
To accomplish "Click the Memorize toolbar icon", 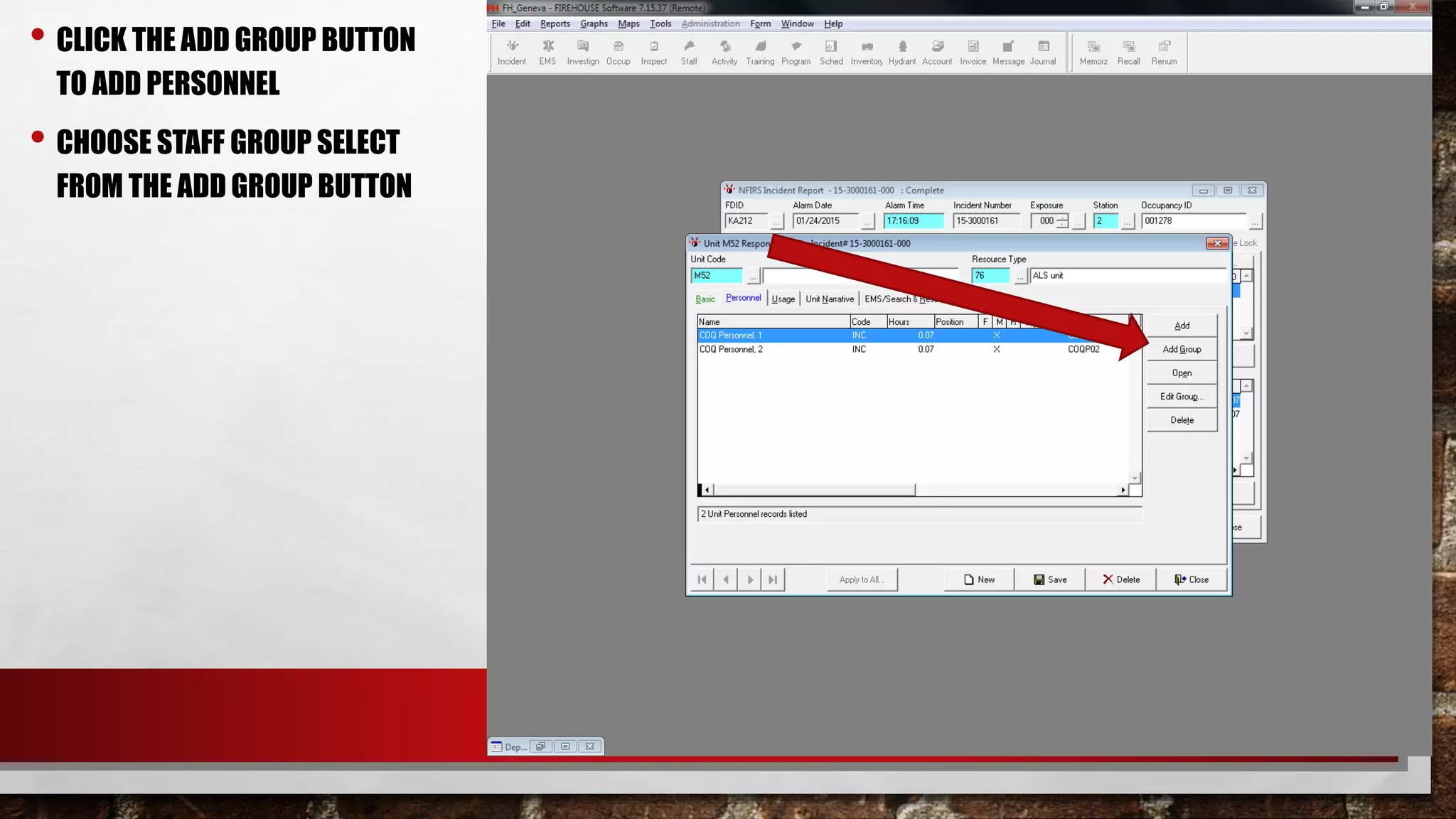I will [x=1093, y=53].
